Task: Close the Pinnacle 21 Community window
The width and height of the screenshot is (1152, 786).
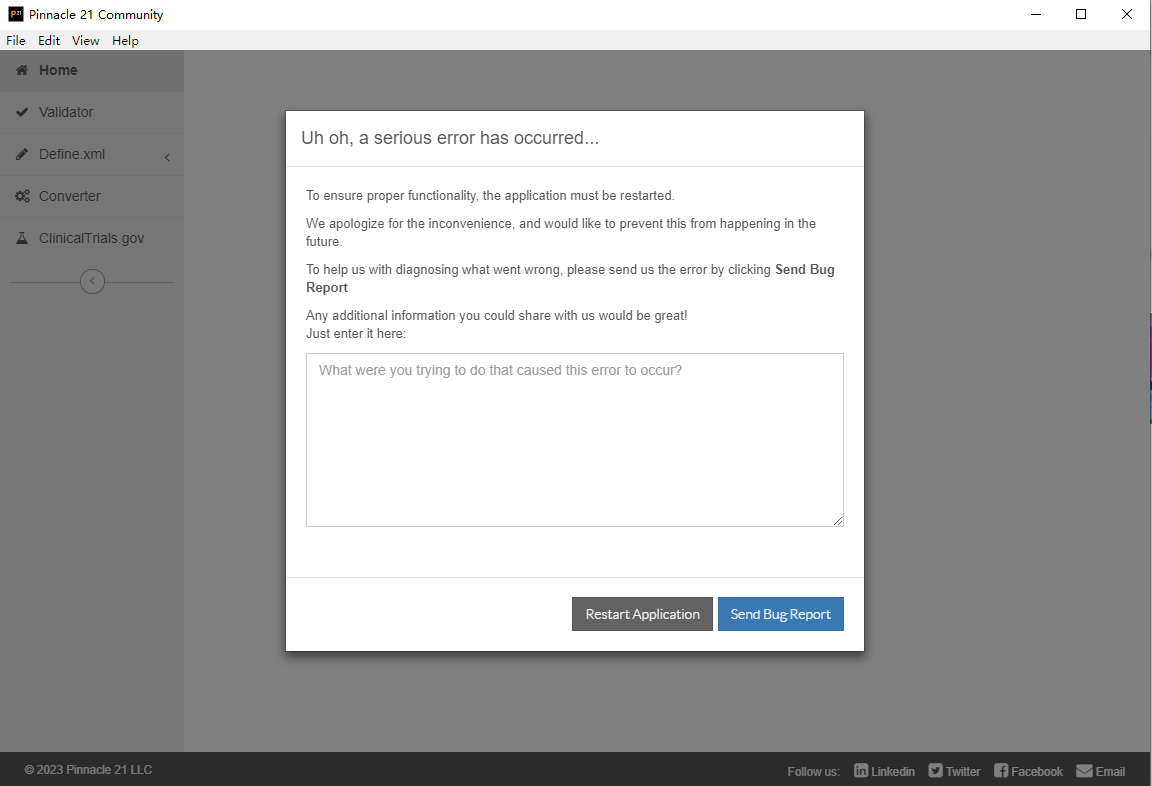Action: [x=1126, y=14]
